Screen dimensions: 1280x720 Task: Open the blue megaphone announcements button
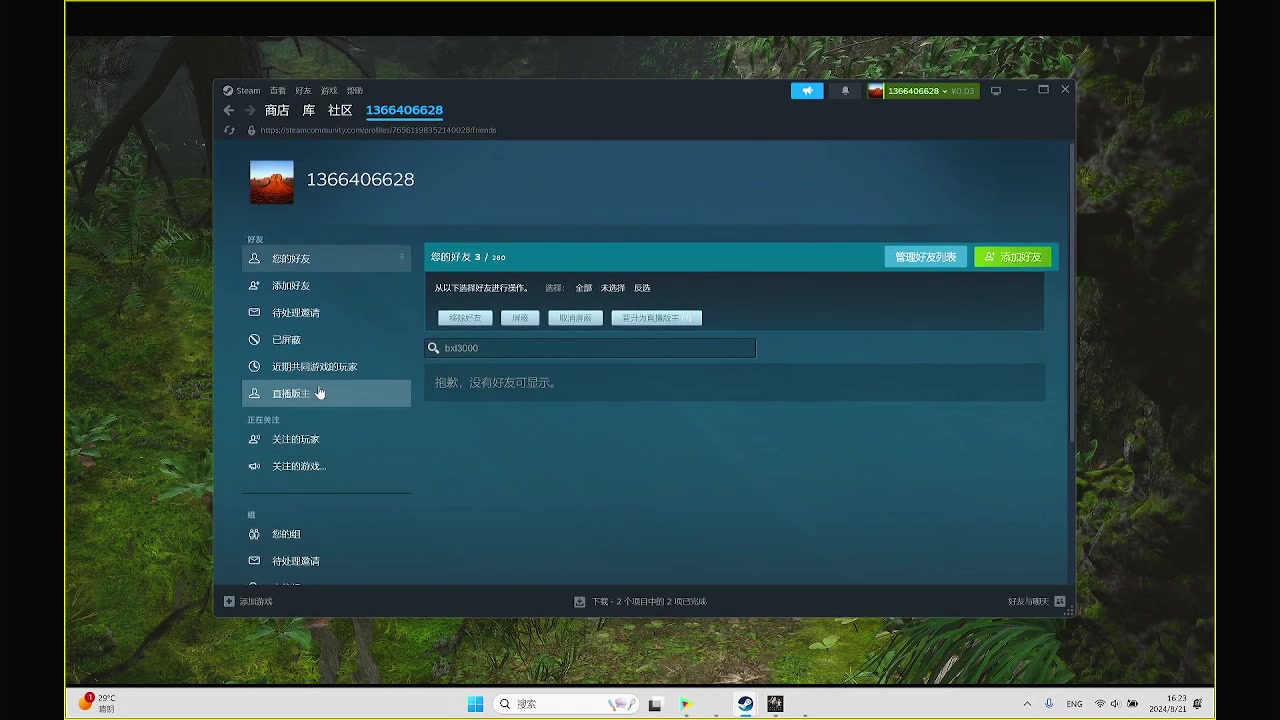click(807, 91)
